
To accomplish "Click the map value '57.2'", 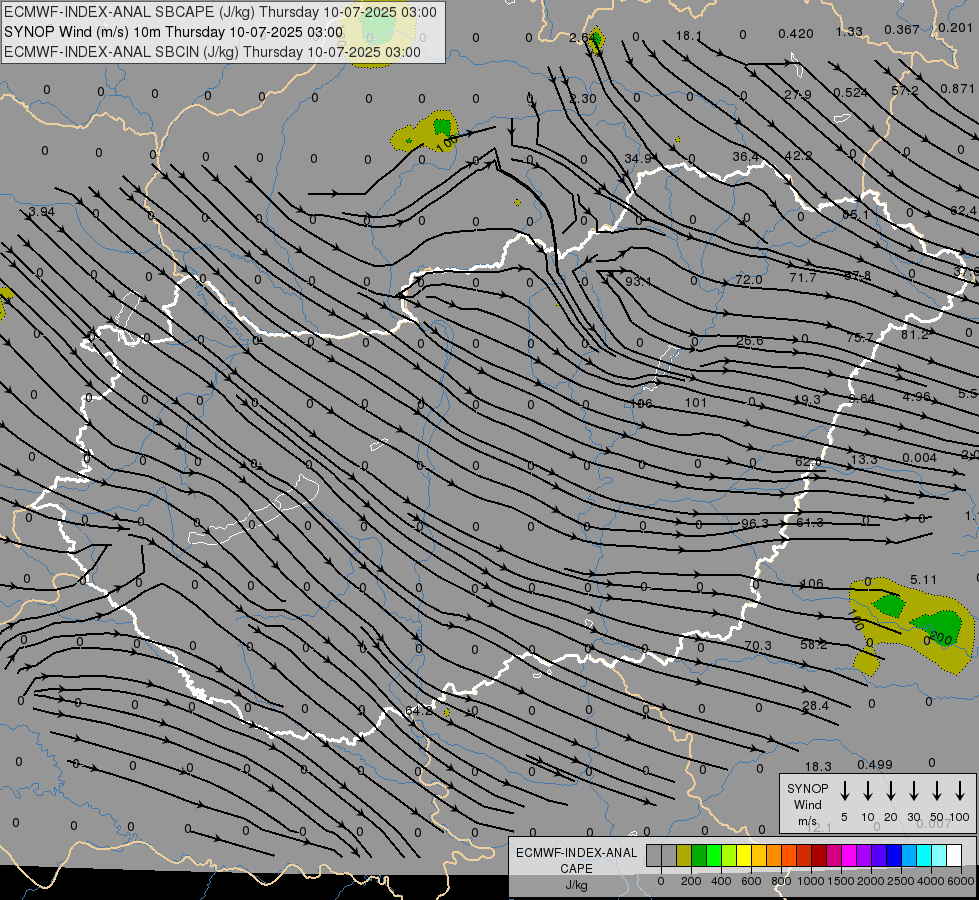I will (905, 91).
